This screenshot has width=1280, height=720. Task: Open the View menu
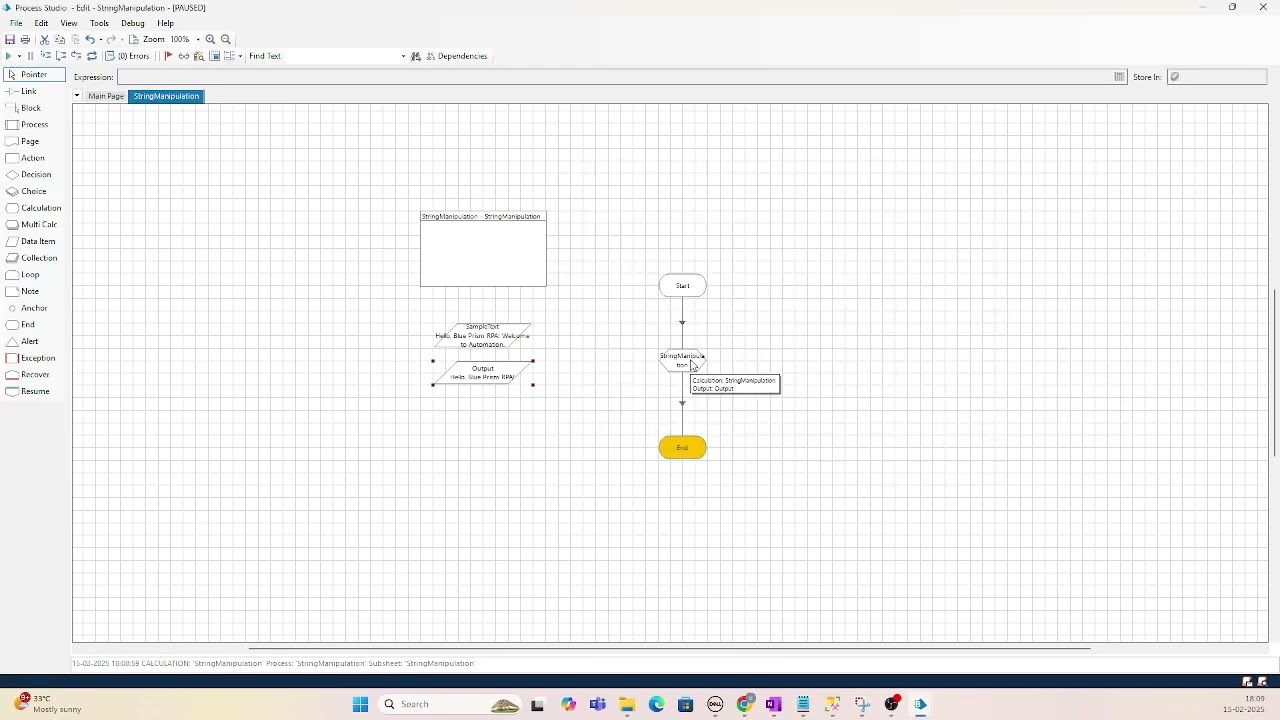click(x=69, y=23)
